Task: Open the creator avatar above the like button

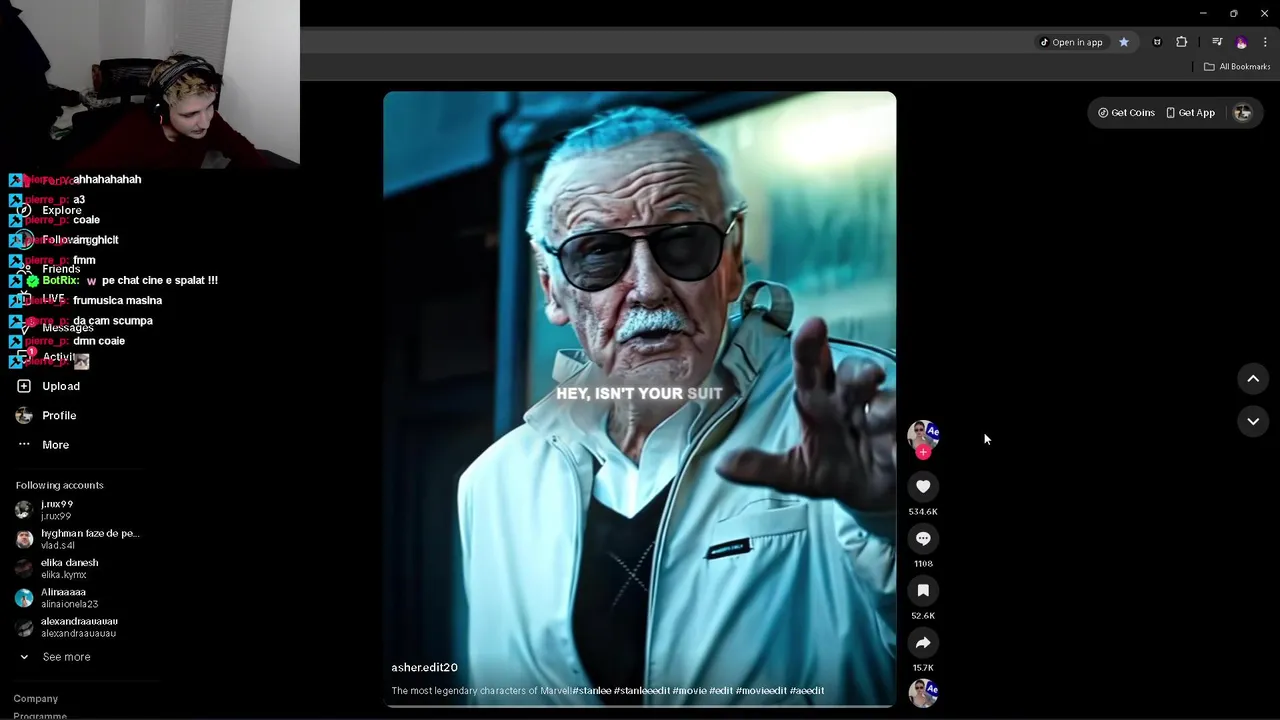Action: click(923, 435)
